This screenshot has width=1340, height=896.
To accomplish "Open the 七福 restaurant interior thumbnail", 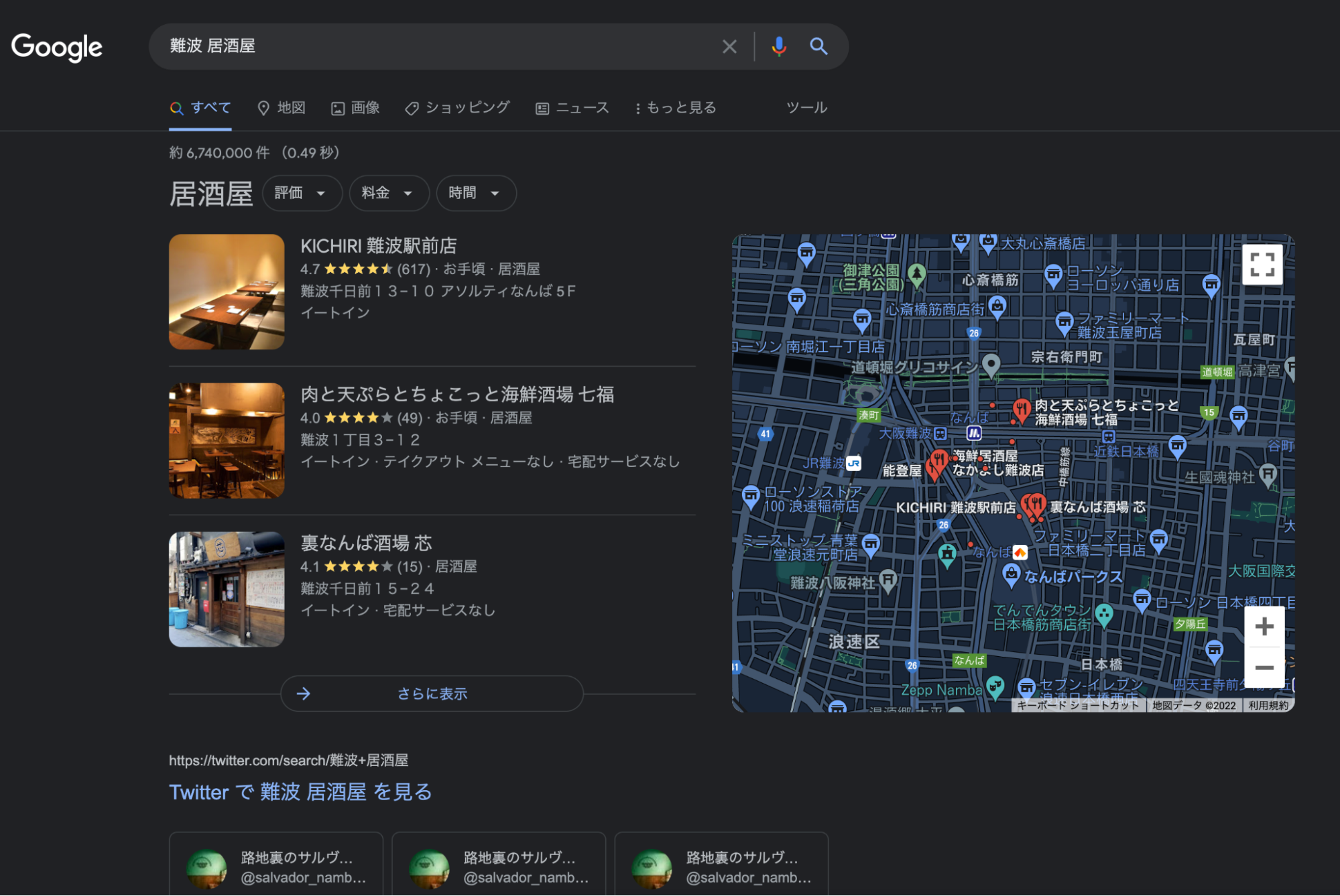I will [x=227, y=440].
